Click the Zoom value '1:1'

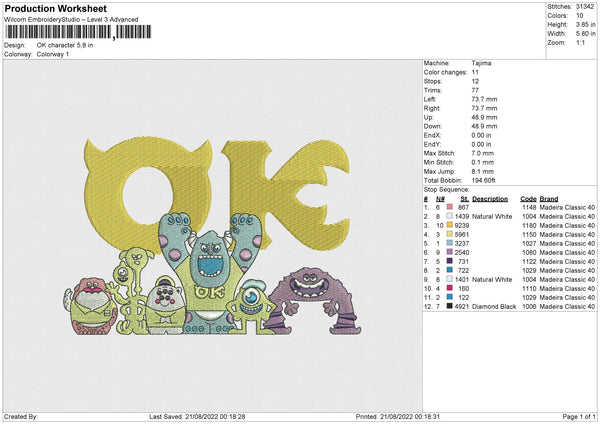(580, 42)
